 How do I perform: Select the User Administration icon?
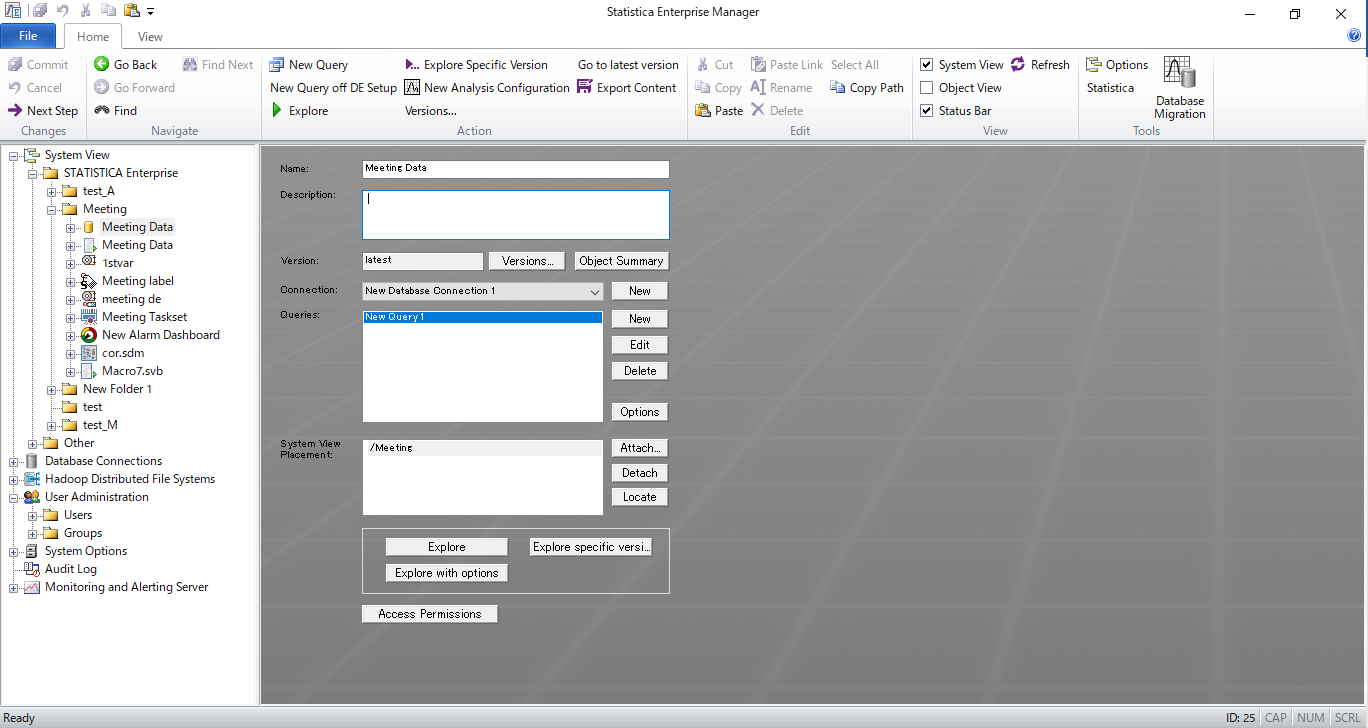click(x=31, y=496)
